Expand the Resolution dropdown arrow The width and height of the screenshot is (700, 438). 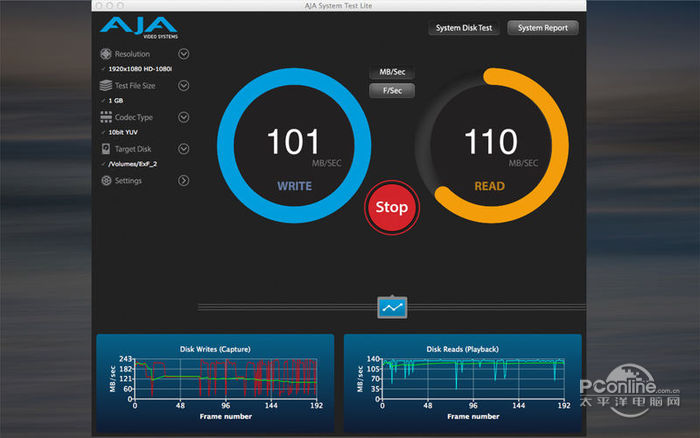[x=183, y=54]
